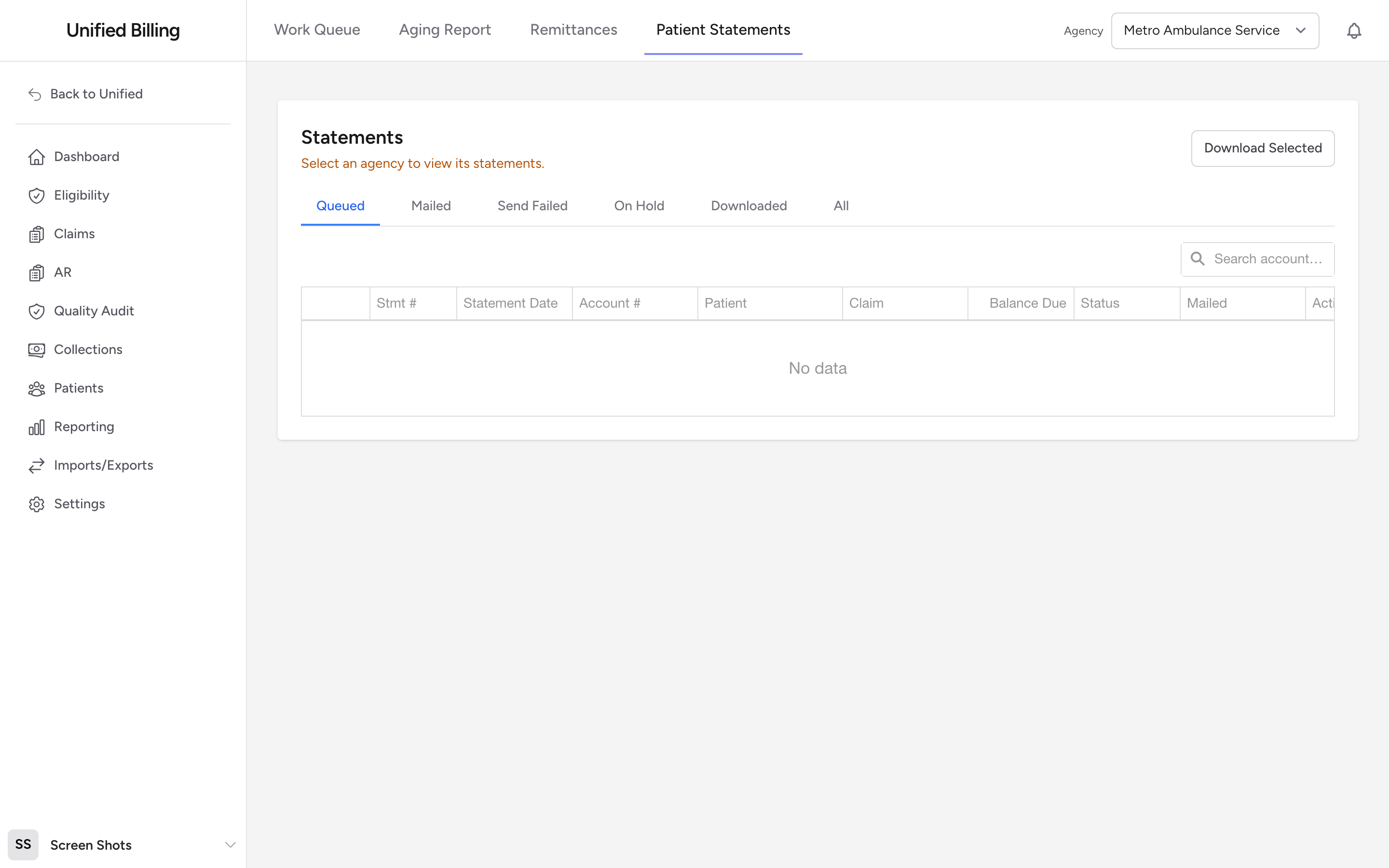Click the Eligibility shield icon
The height and width of the screenshot is (868, 1389).
[36, 196]
